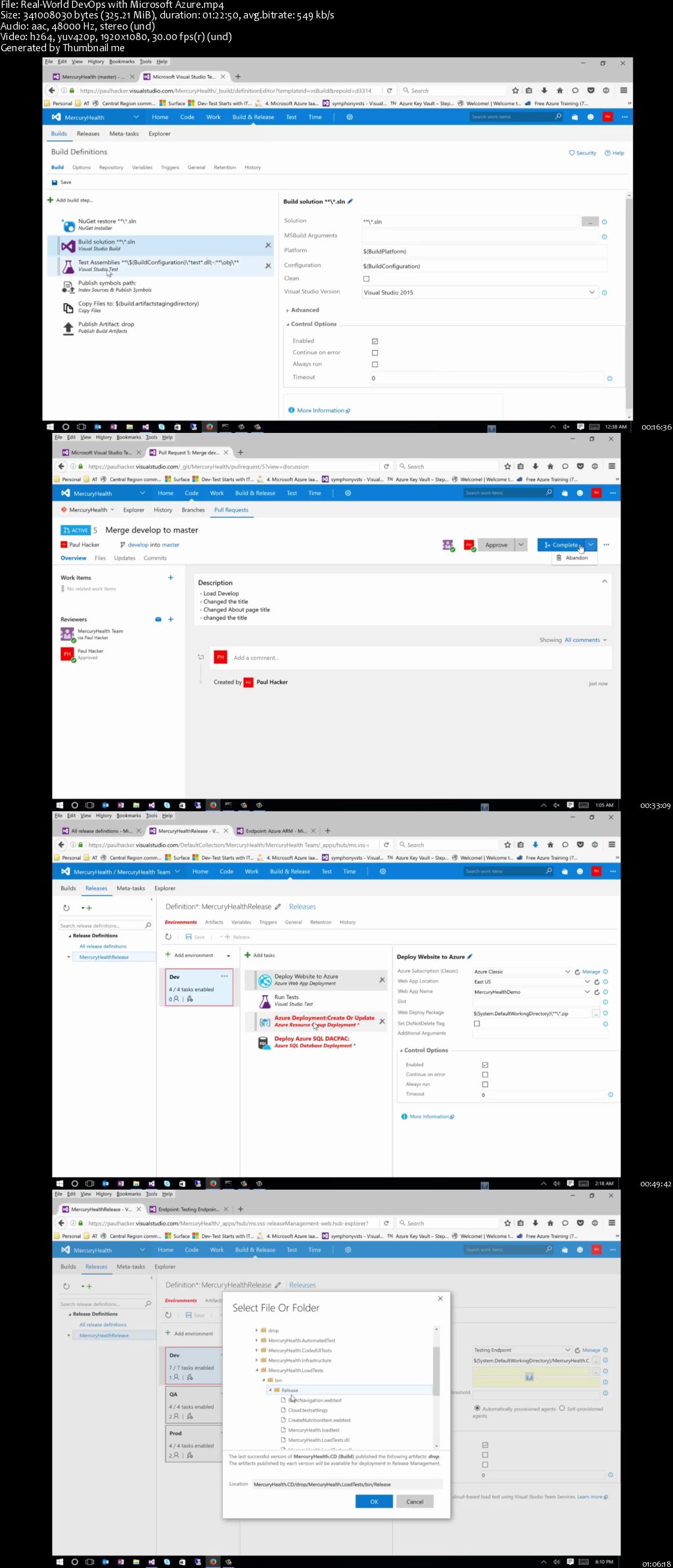Open the Approve button dropdown arrow
Viewport: 673px width, 1568px height.
[x=521, y=545]
